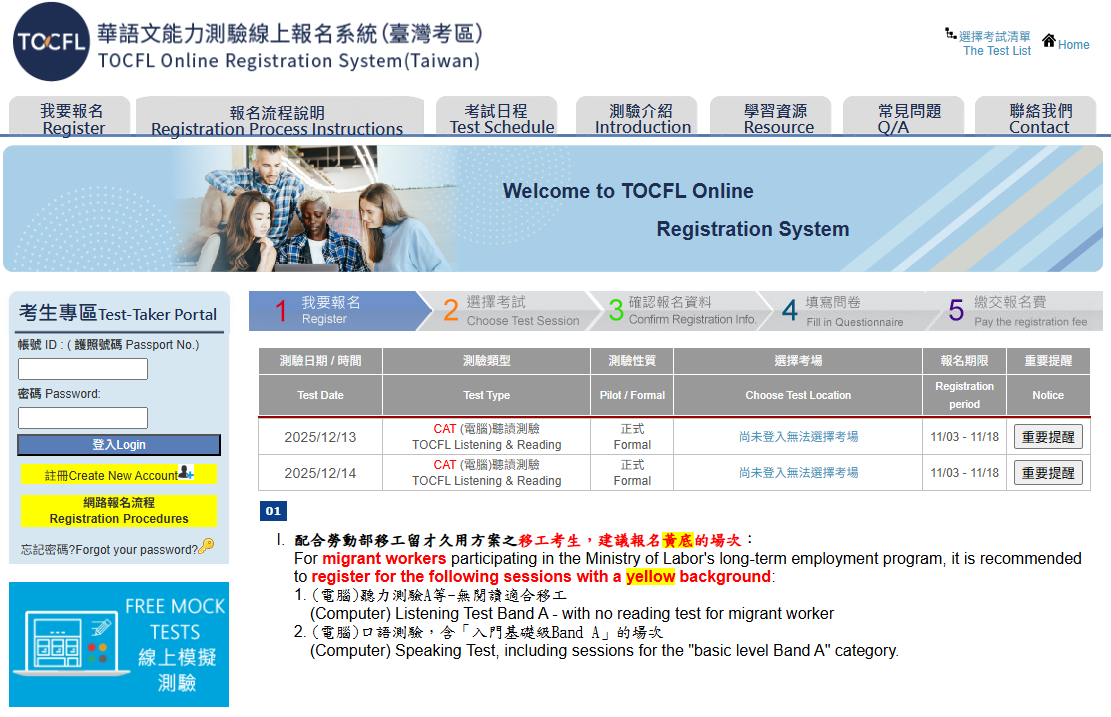Open Registration Process Instructions tab

[x=277, y=120]
